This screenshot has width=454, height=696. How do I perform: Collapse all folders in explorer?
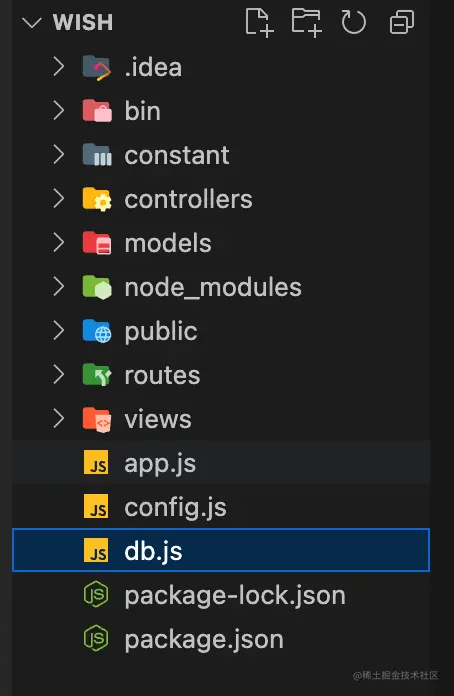402,22
